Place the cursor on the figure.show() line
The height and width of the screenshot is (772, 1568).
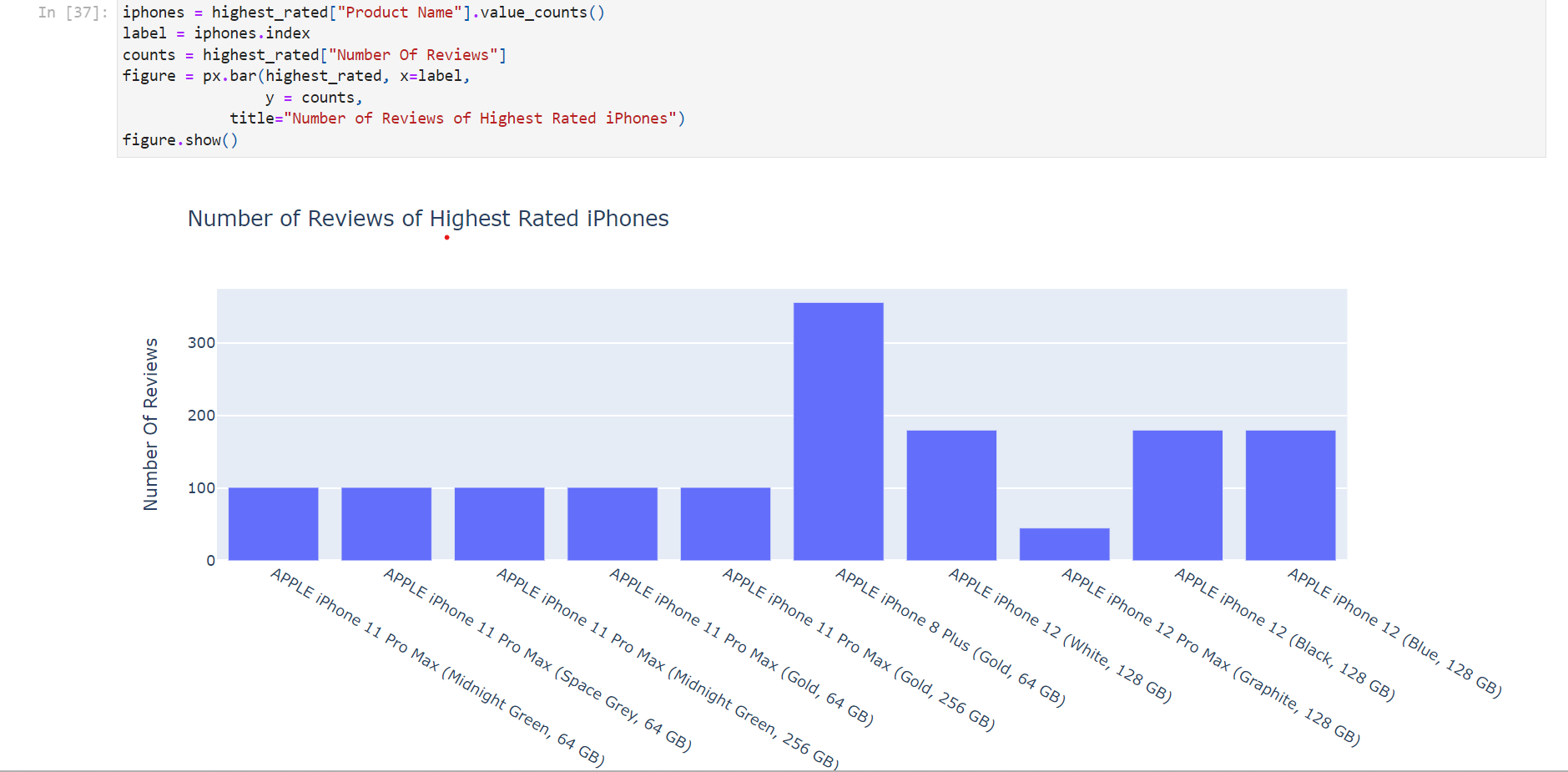point(180,139)
